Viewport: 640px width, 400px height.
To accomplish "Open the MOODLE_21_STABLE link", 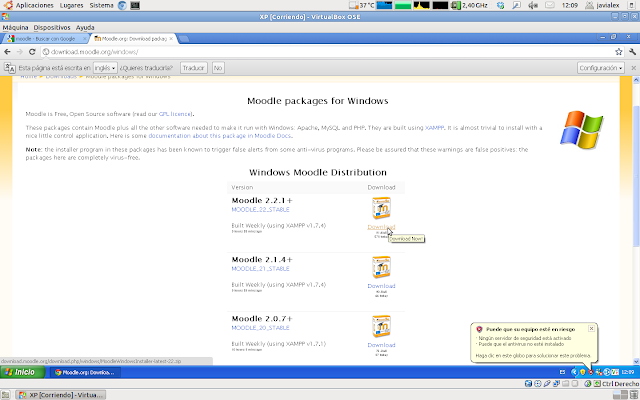I will click(260, 269).
